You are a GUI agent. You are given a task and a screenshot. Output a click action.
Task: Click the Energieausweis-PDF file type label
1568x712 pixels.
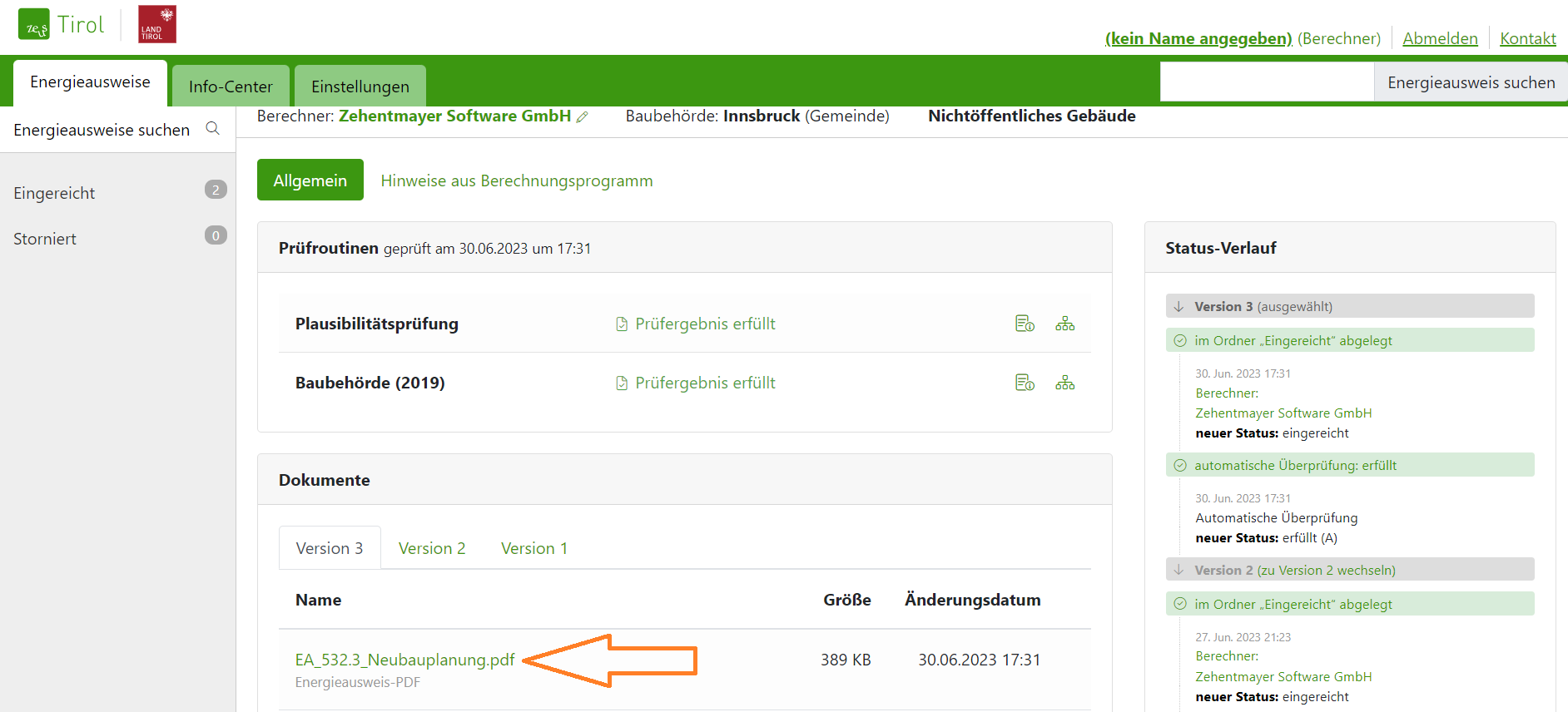[358, 682]
